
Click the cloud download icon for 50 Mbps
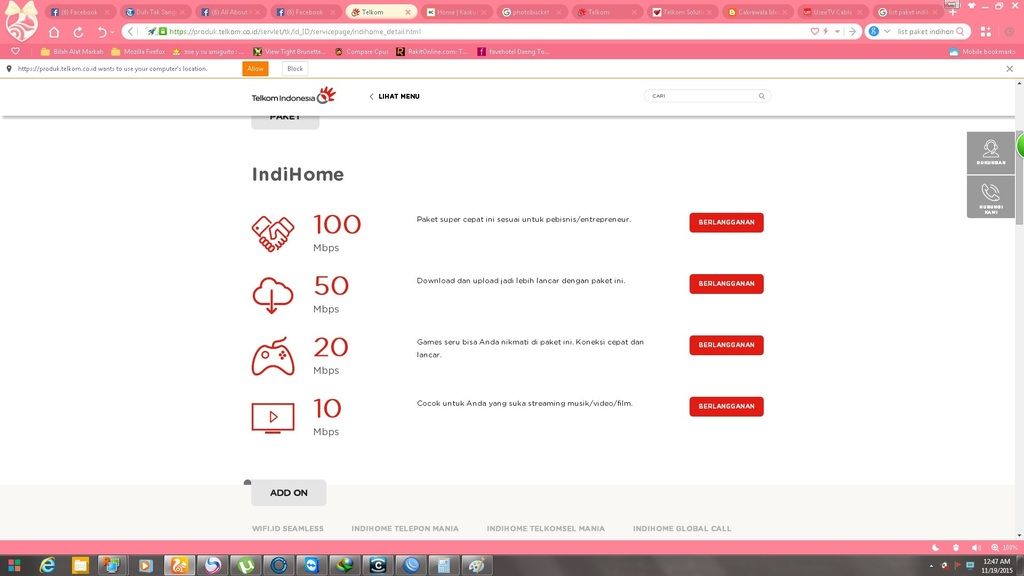coord(273,295)
